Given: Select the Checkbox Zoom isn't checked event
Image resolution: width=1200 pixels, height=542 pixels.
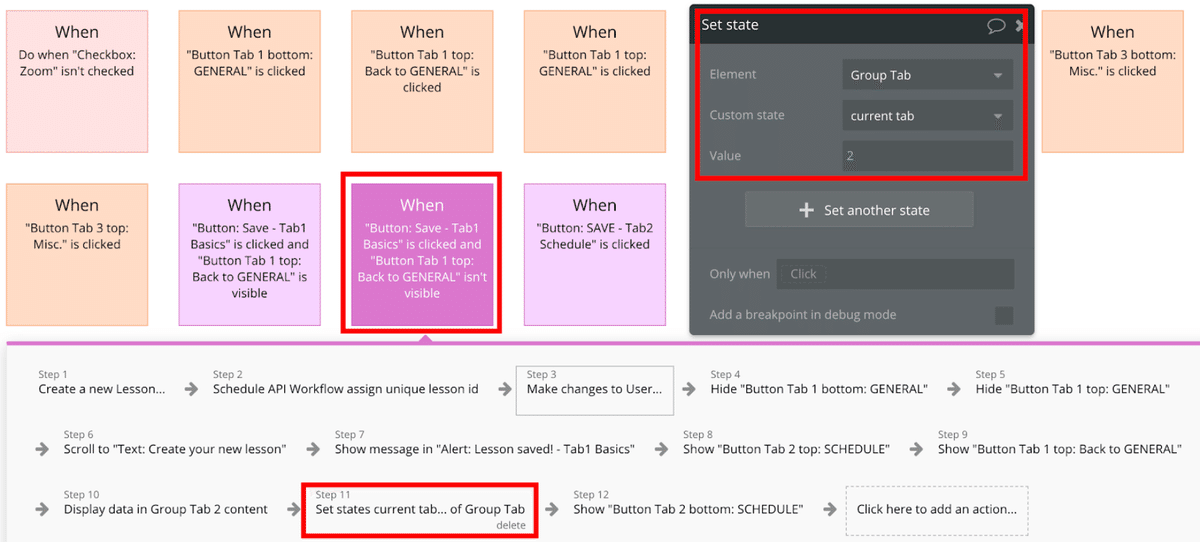Looking at the screenshot, I should (x=77, y=82).
